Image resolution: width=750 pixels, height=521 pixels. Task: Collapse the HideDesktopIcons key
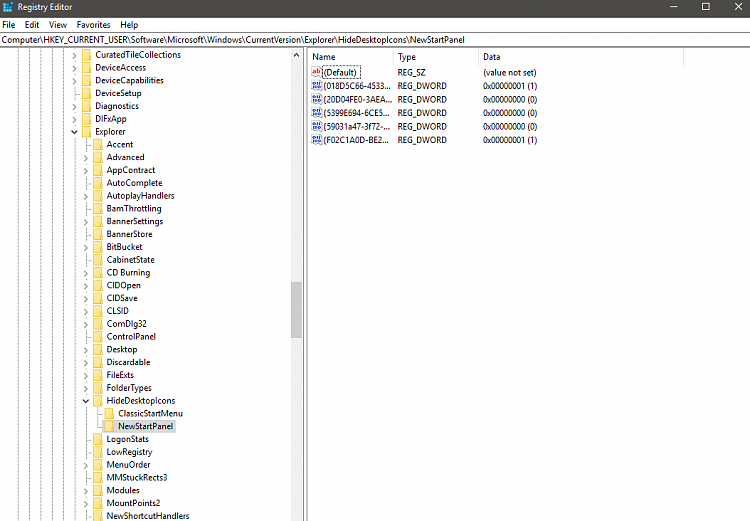(86, 401)
